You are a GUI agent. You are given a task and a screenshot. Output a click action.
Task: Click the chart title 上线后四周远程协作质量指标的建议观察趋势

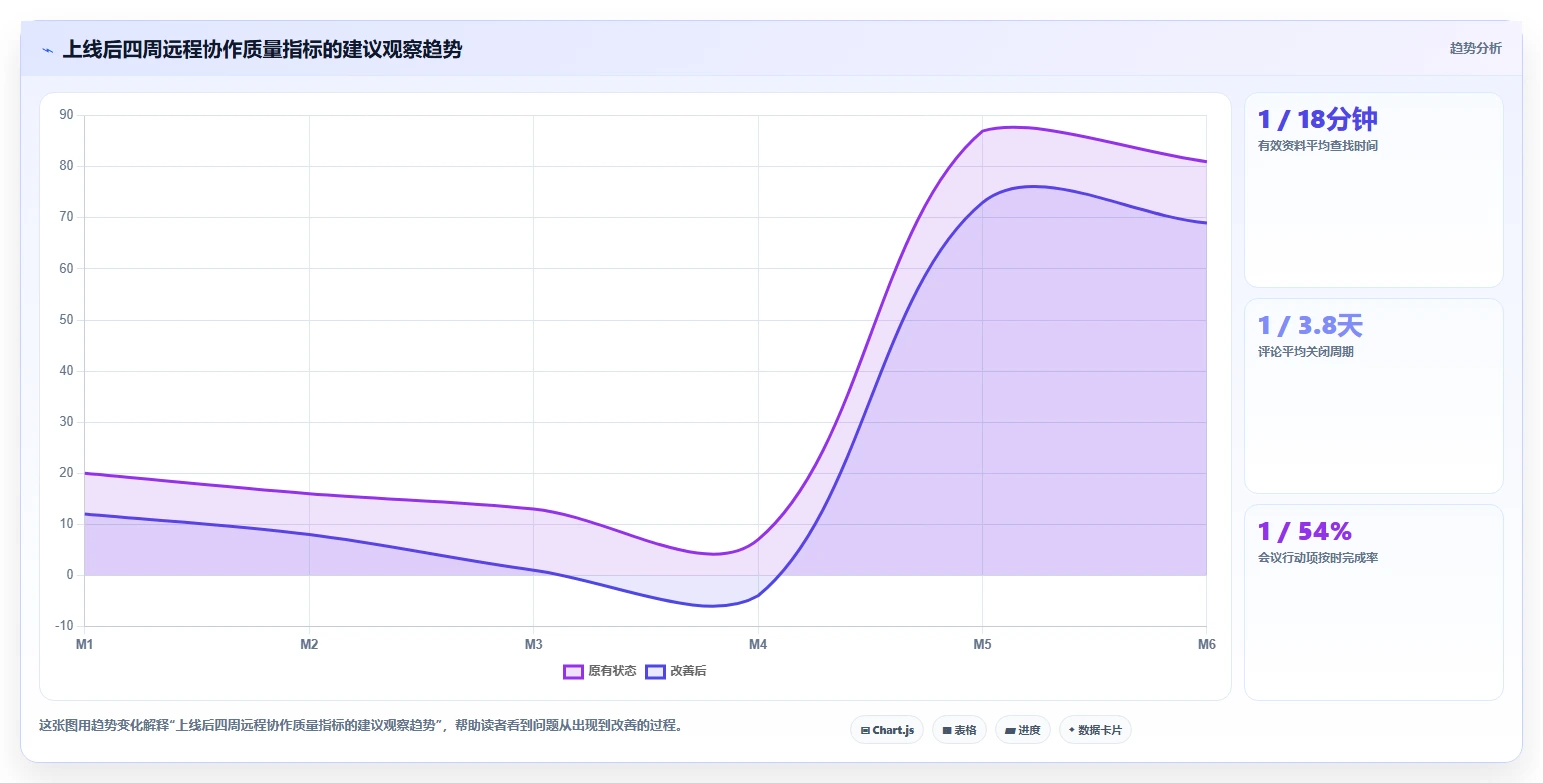click(x=262, y=49)
